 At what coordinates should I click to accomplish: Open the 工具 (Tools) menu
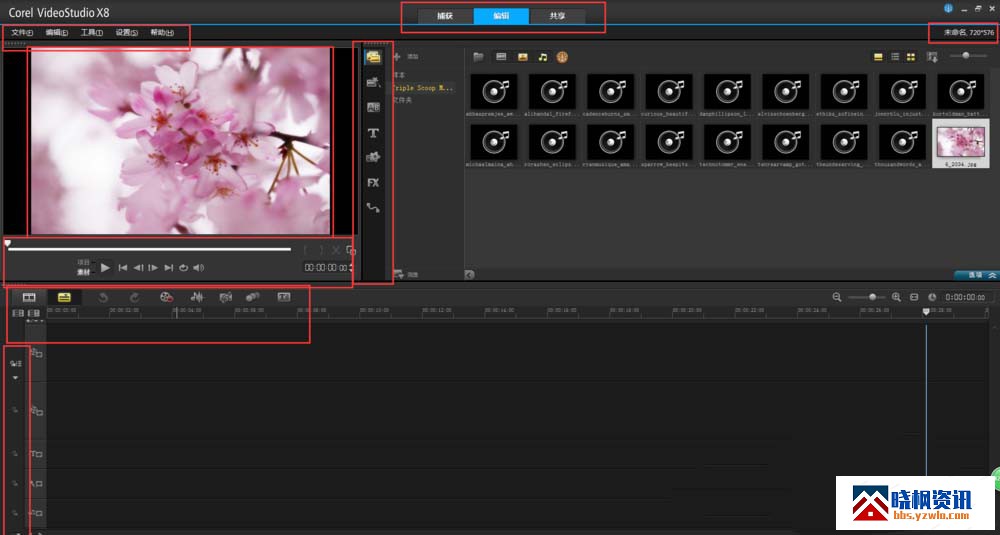point(91,33)
